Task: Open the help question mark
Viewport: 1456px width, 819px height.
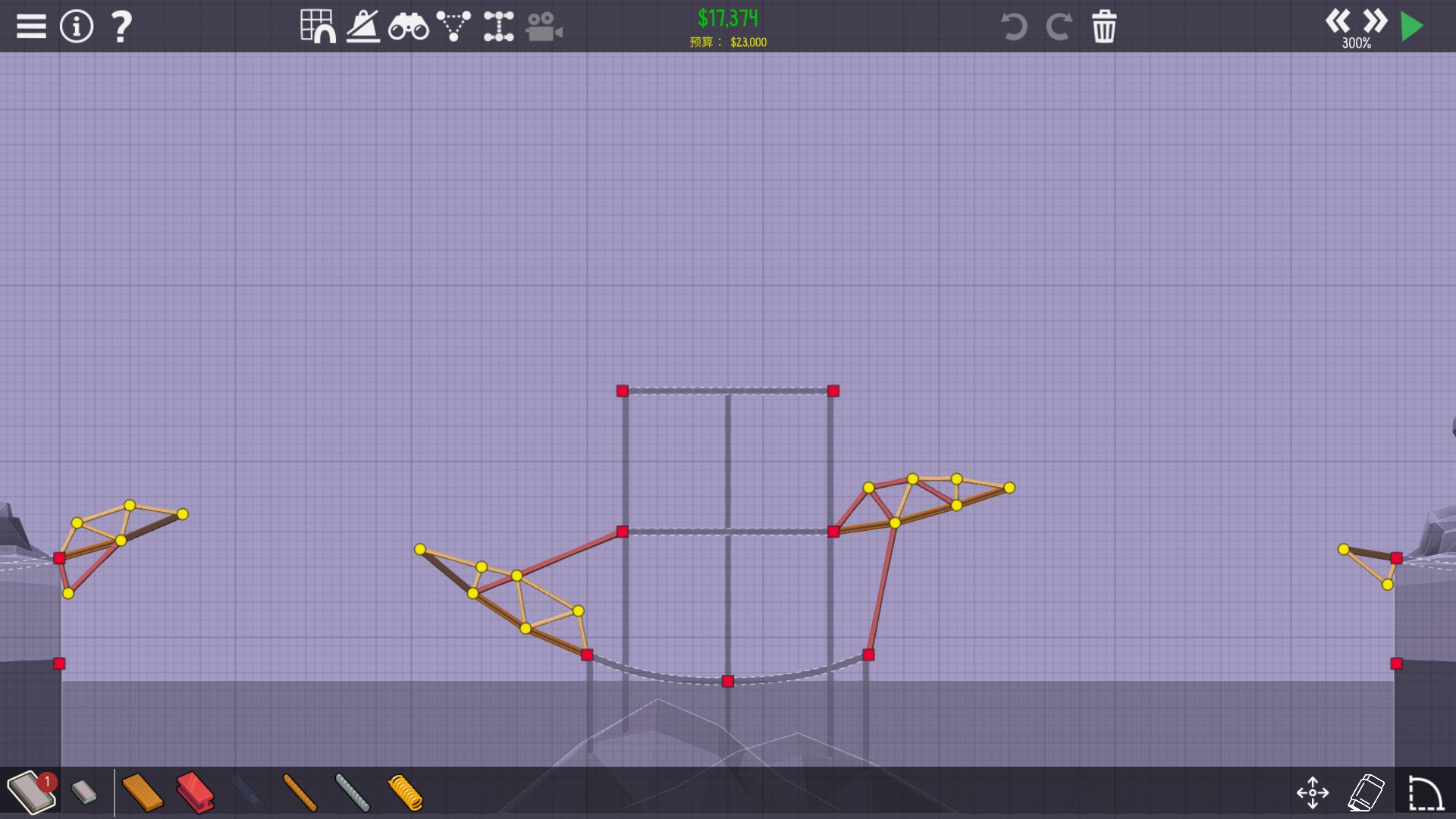Action: 121,27
